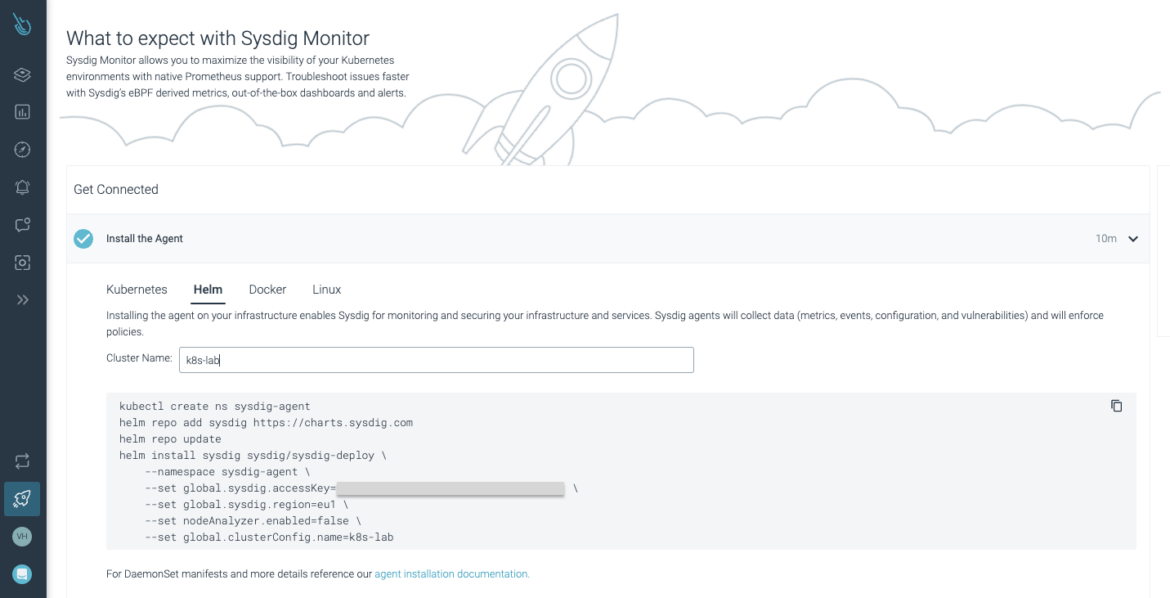
Task: Open the Dashboards chart icon in the sidebar
Action: pos(22,112)
